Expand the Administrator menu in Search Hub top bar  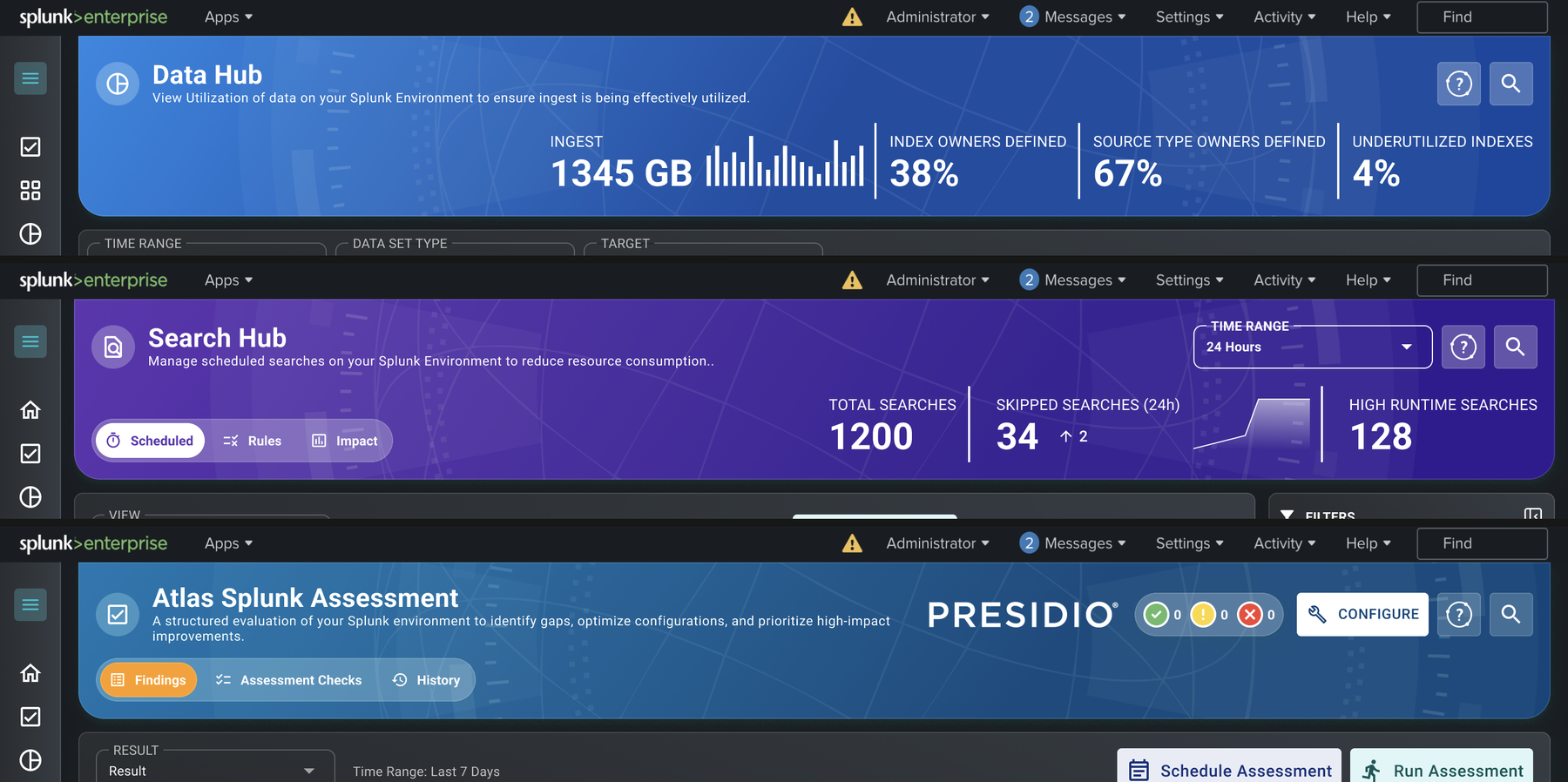click(937, 280)
